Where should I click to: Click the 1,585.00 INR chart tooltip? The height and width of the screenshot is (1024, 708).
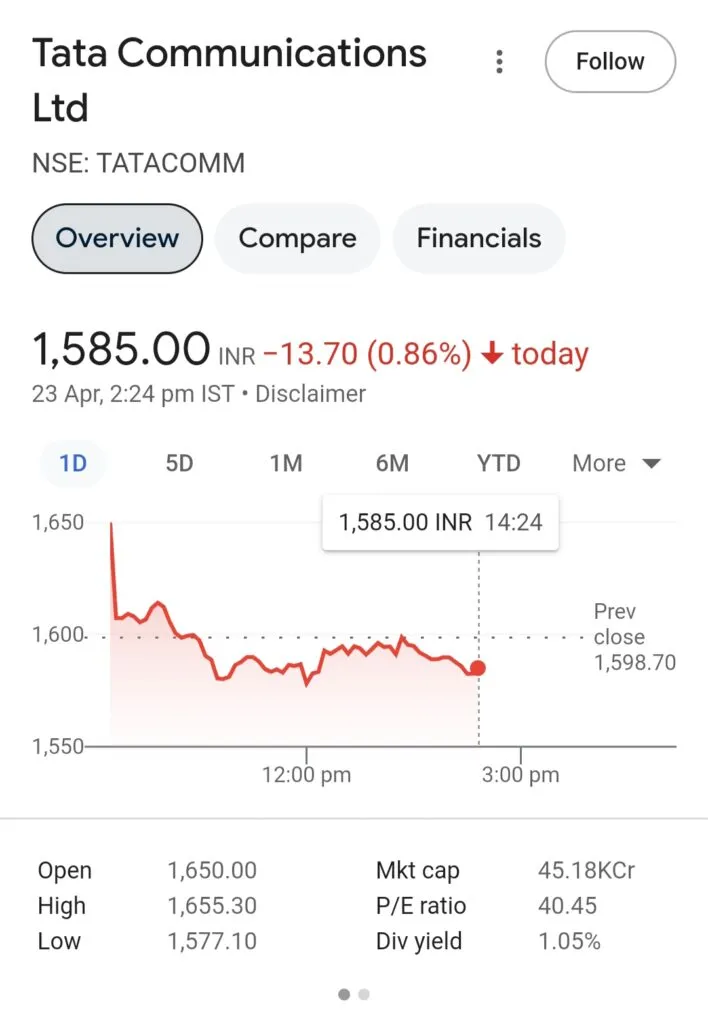pos(440,522)
